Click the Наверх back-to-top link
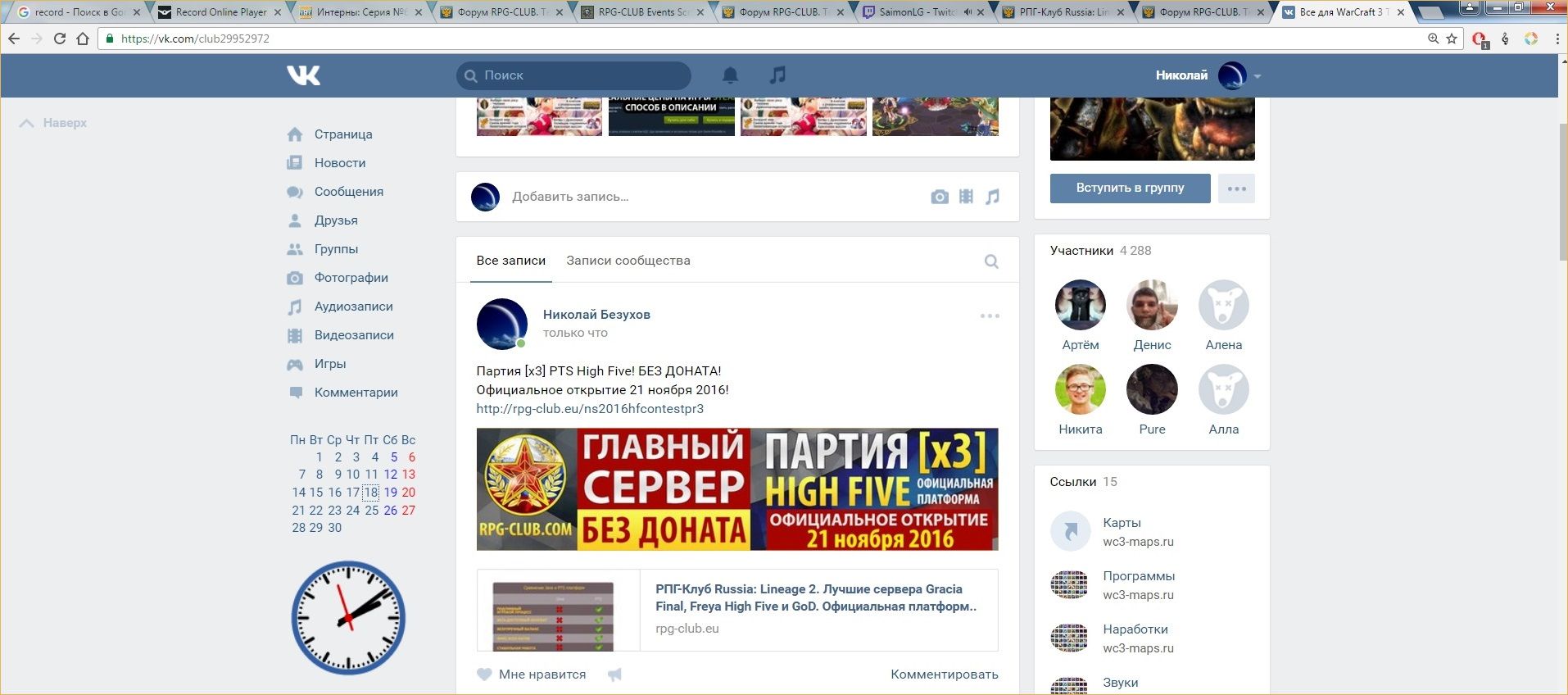 tap(54, 123)
